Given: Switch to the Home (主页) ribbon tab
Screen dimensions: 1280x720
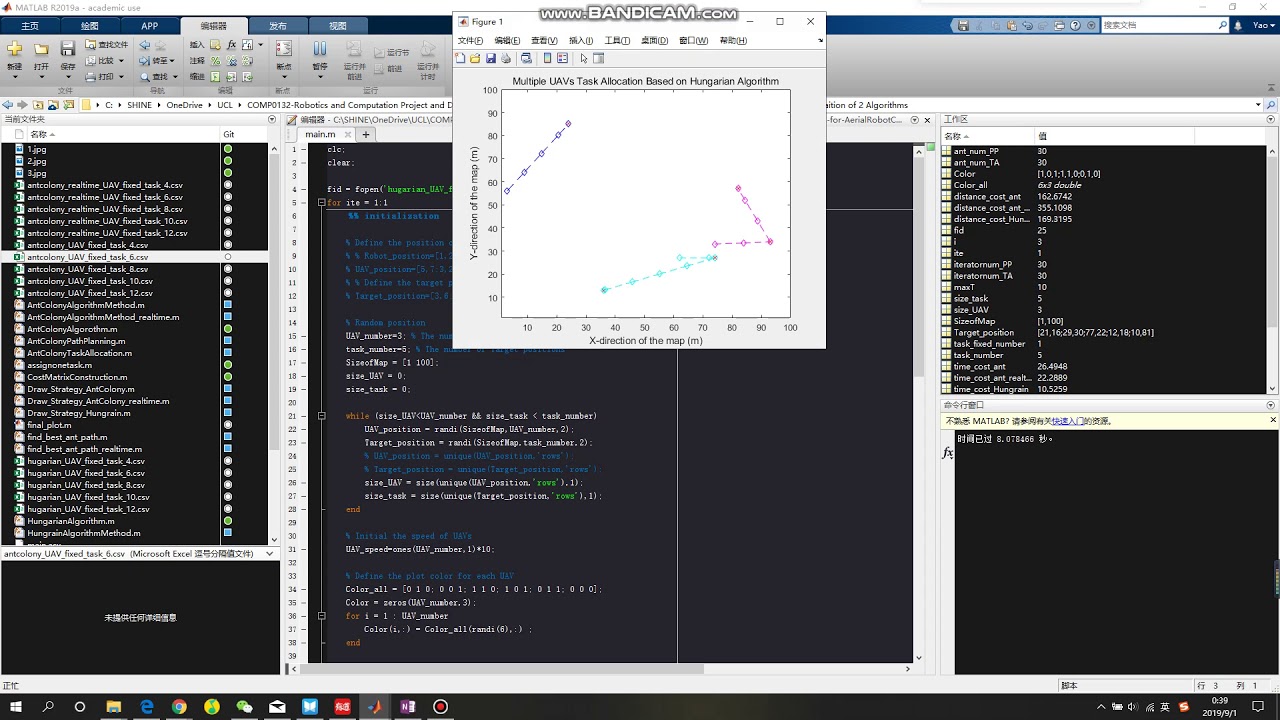Looking at the screenshot, I should [30, 26].
